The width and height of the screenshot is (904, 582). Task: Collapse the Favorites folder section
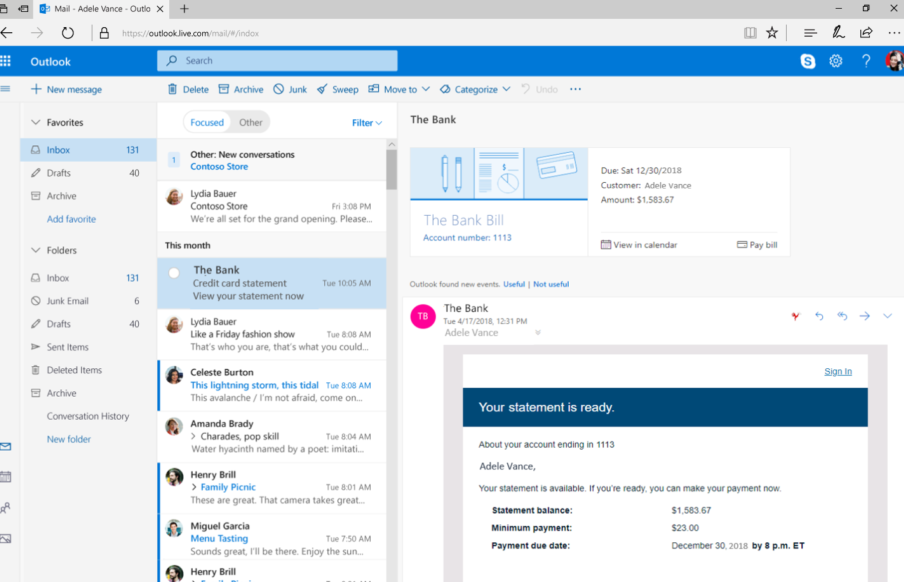(x=36, y=123)
